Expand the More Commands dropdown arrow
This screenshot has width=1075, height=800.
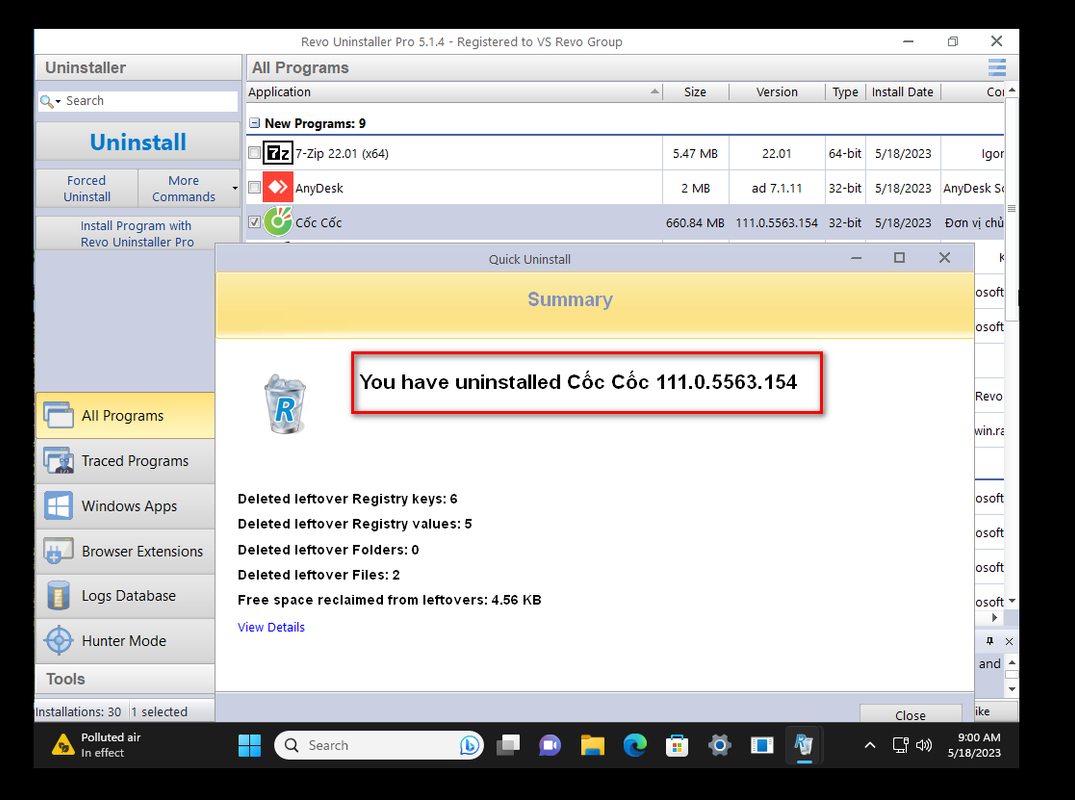(235, 188)
